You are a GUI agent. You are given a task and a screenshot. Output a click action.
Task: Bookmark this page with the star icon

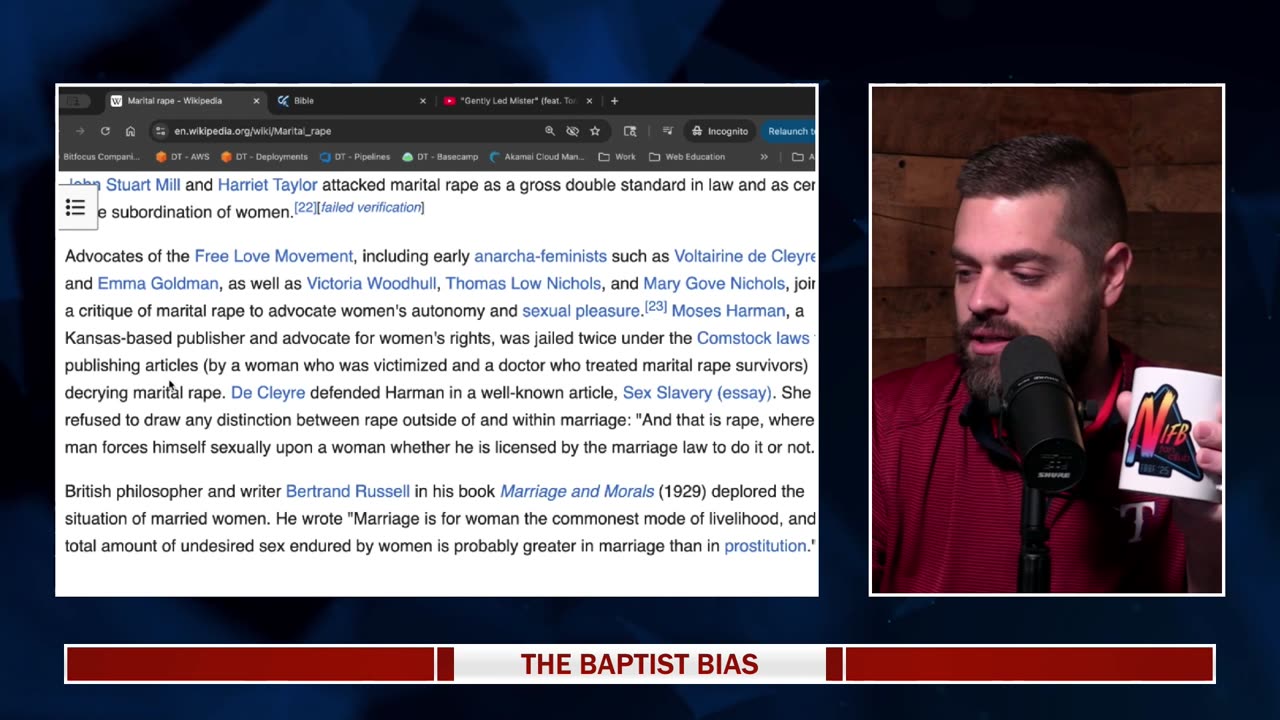595,131
